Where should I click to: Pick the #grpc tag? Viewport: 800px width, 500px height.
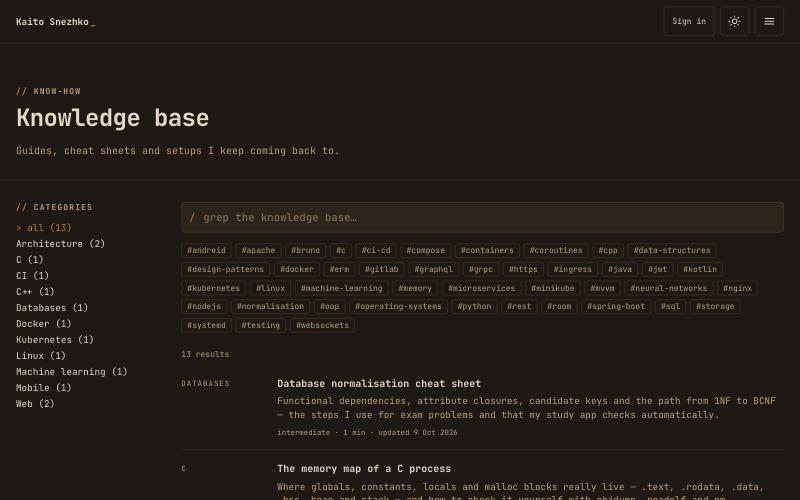click(481, 269)
